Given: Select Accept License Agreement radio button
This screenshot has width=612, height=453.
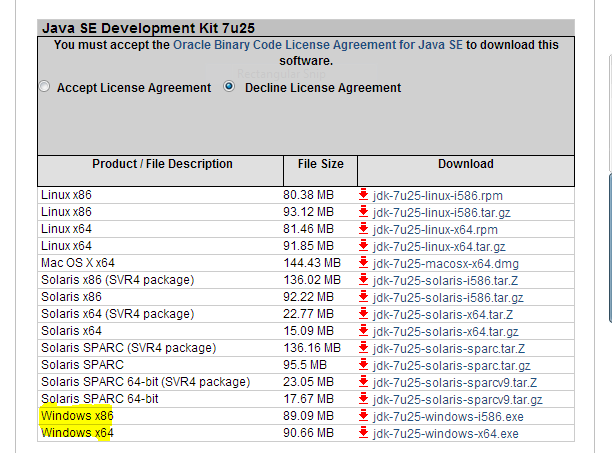Looking at the screenshot, I should (44, 87).
